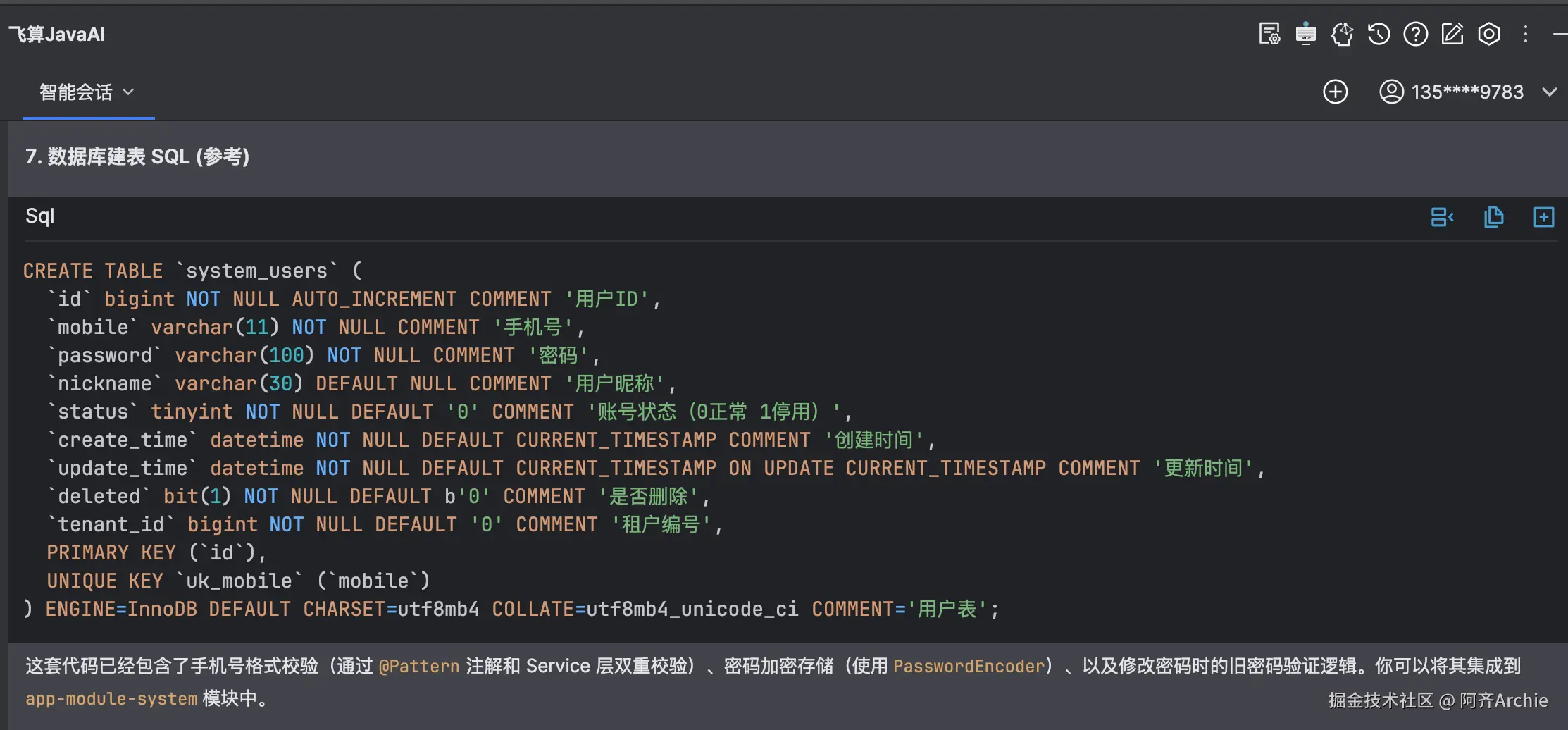This screenshot has height=730, width=1568.
Task: Minimize the 飞算JavaAI panel
Action: coord(1560,34)
